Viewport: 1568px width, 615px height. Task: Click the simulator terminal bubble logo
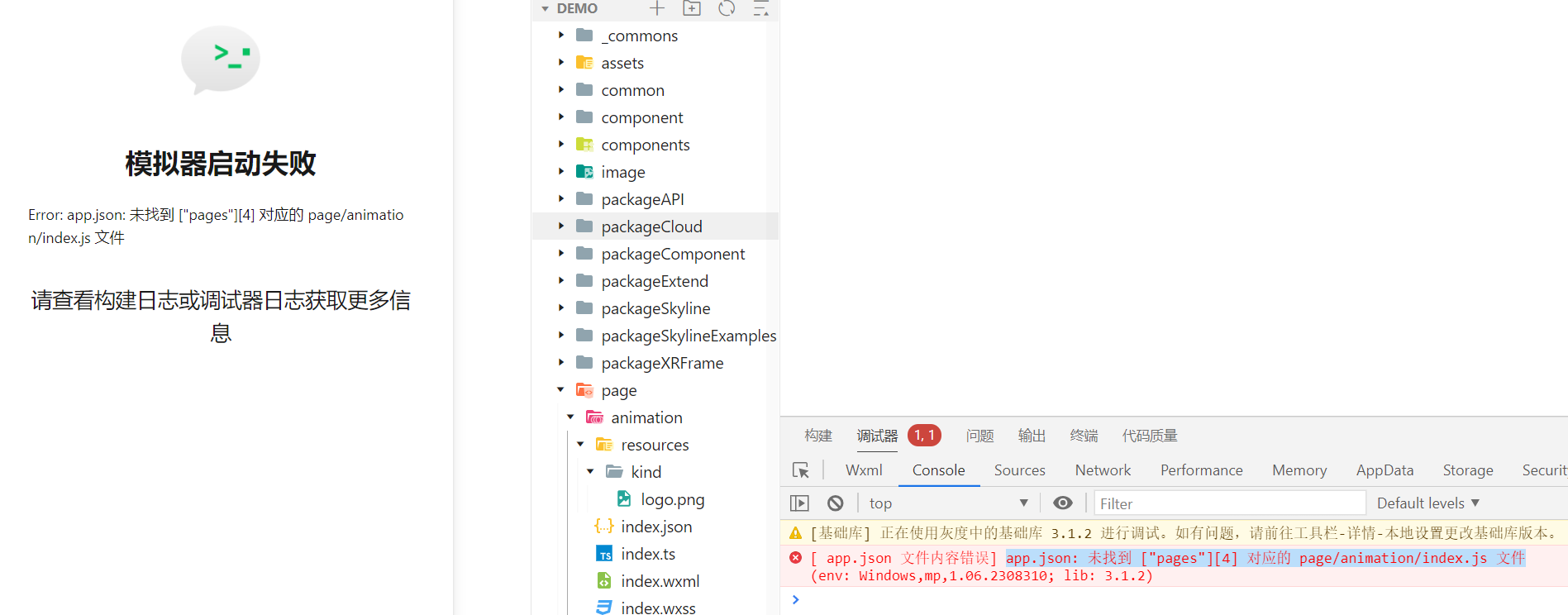[x=221, y=60]
